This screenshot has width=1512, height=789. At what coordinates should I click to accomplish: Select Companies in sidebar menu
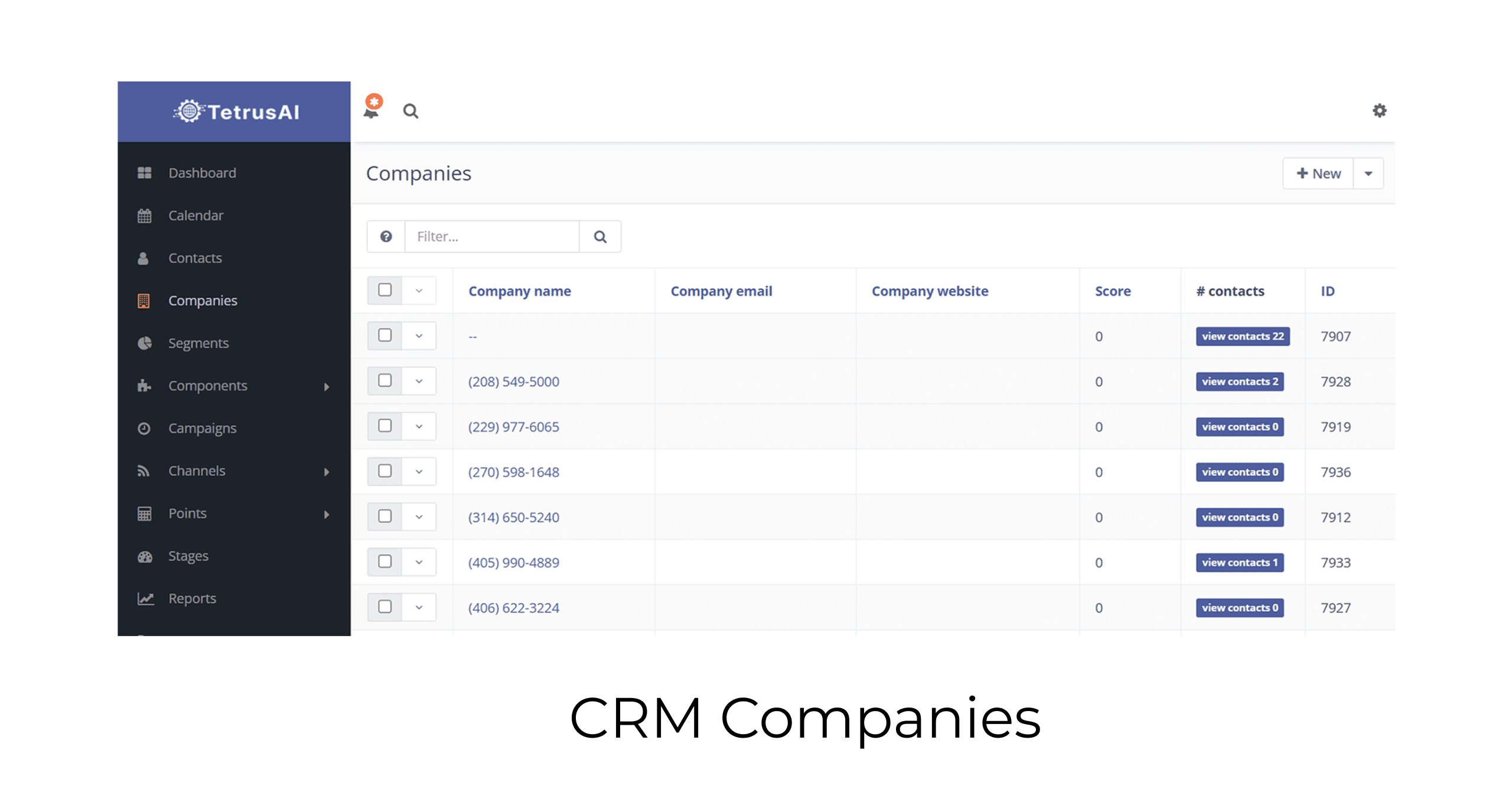(x=203, y=301)
